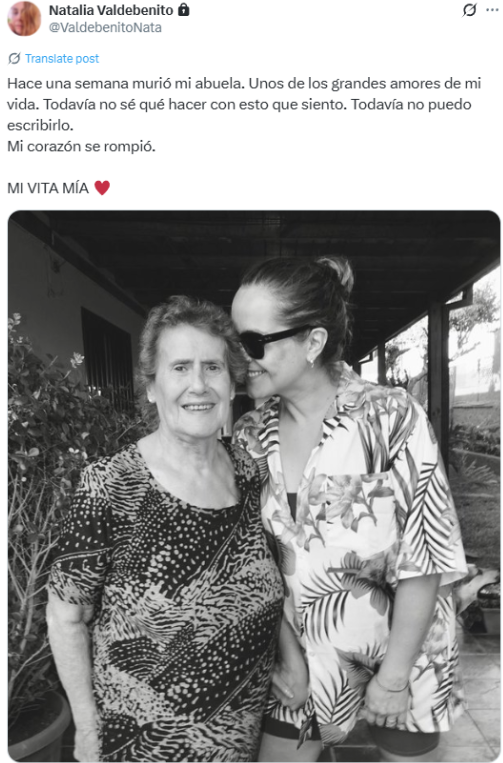
Task: Click the word "escribirlo." in the post
Action: (40, 125)
